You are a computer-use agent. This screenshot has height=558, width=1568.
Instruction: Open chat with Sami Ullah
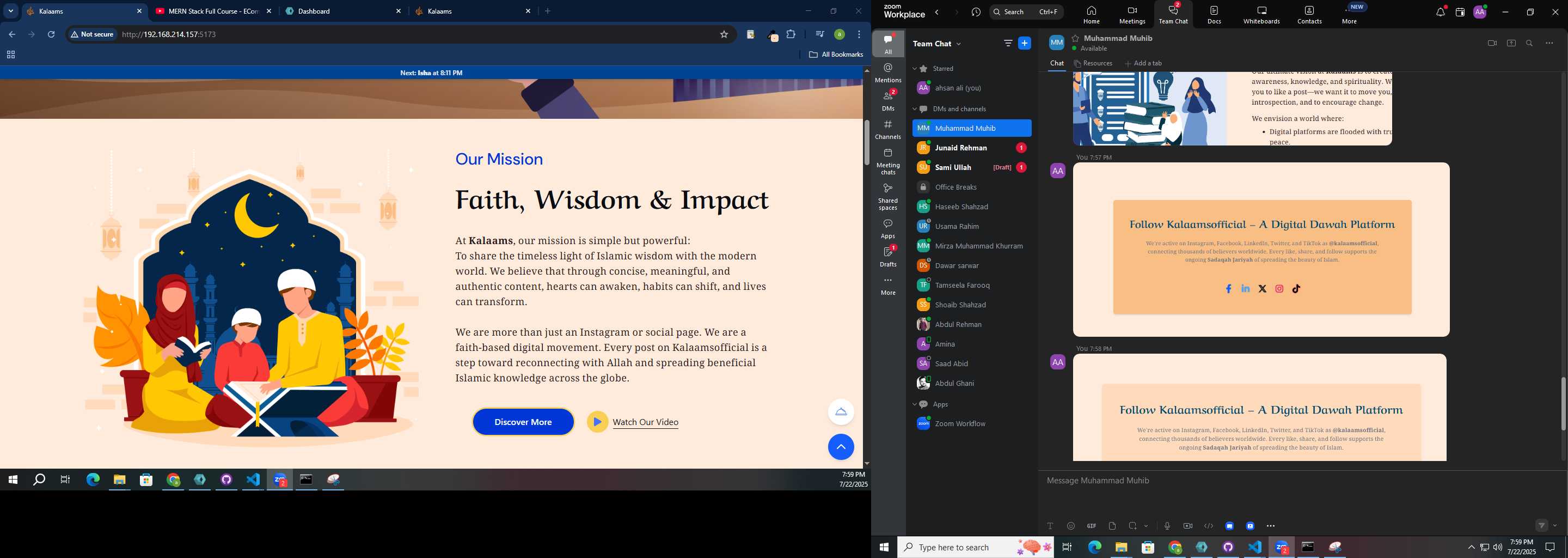971,167
